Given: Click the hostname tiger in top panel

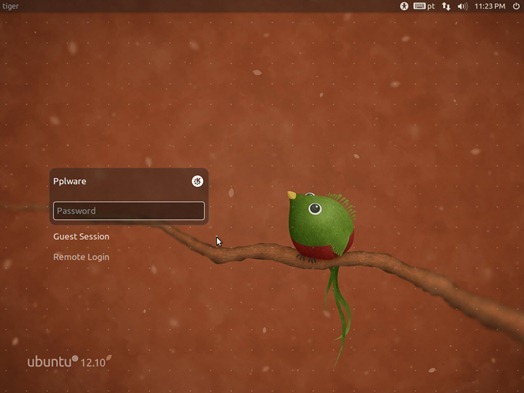Looking at the screenshot, I should coord(10,6).
